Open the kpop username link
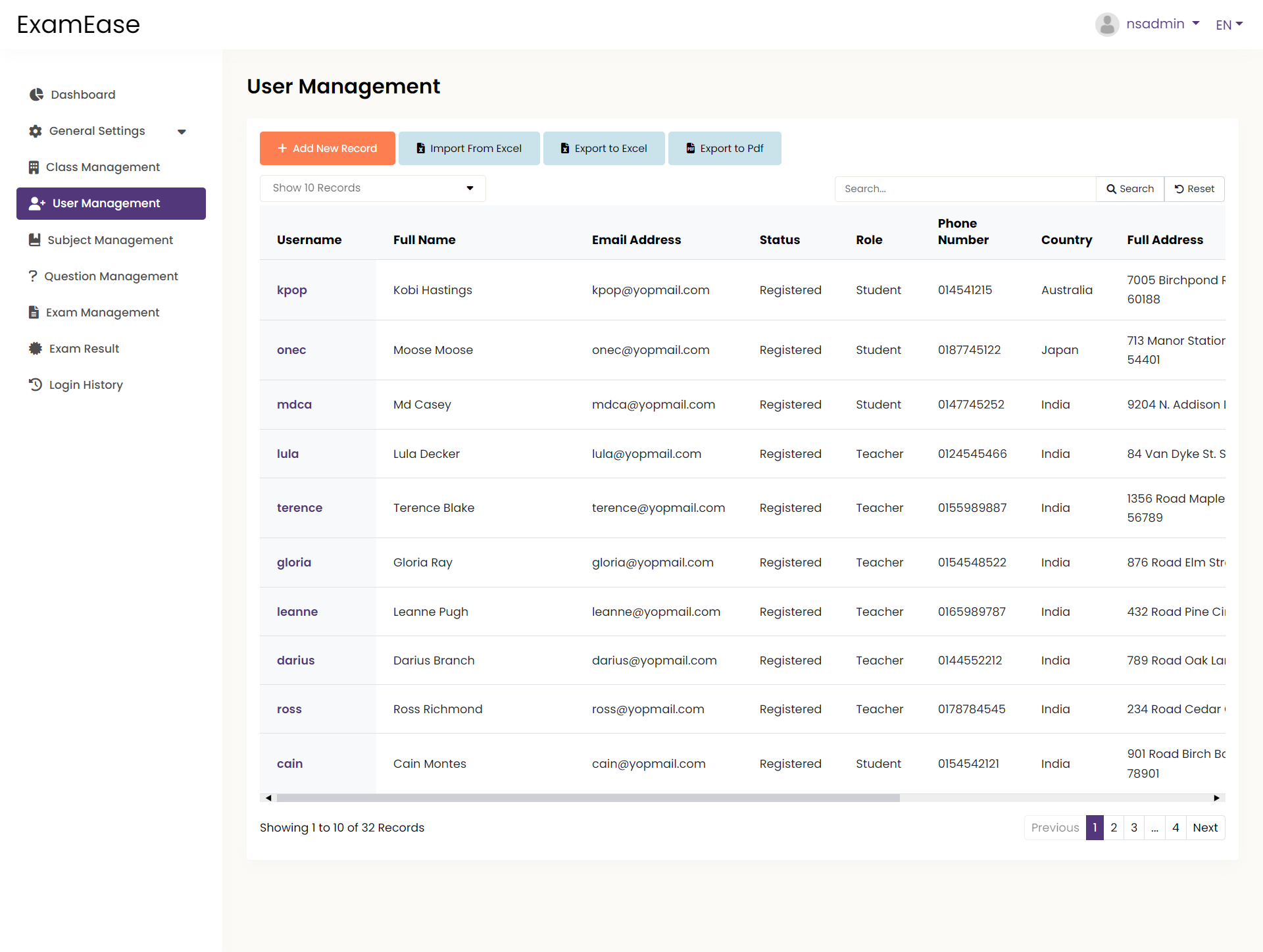 click(x=291, y=290)
